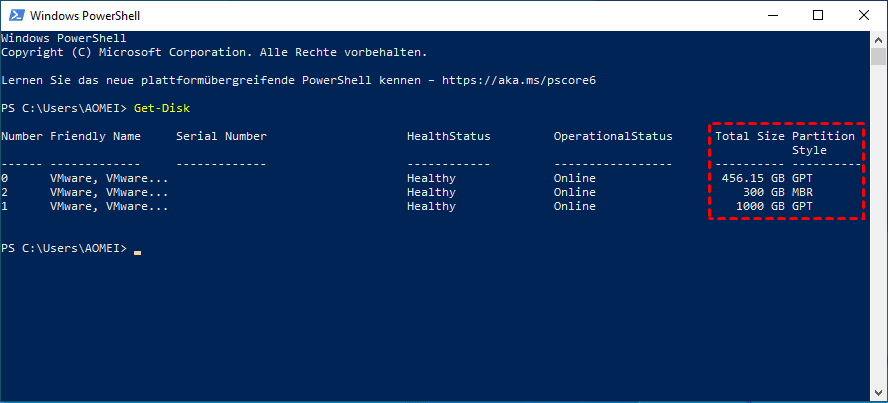Click the Windows PowerShell title bar text

point(84,16)
